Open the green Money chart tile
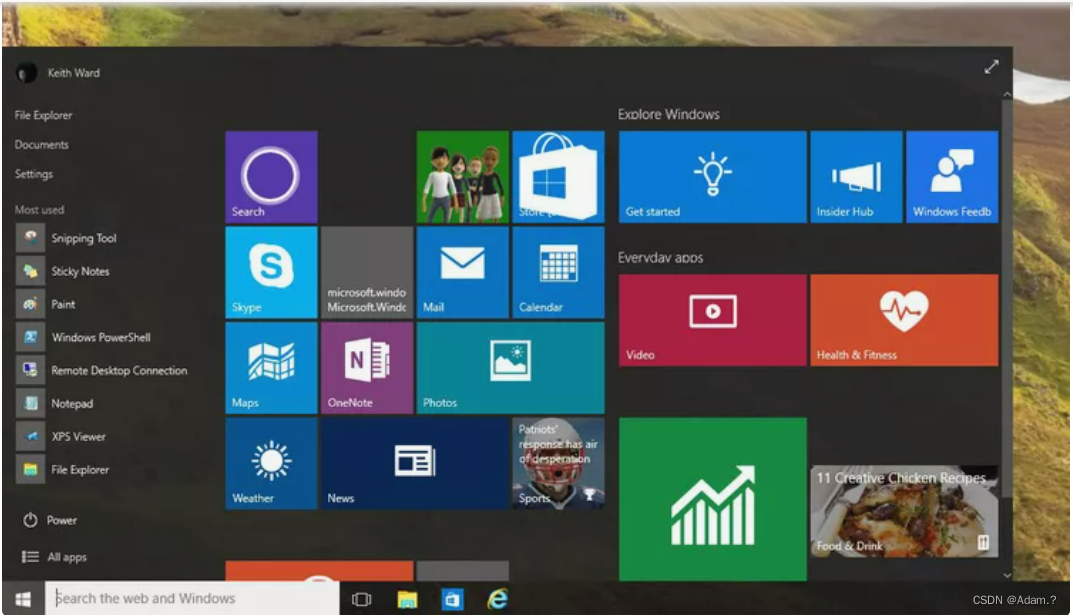 (x=712, y=499)
